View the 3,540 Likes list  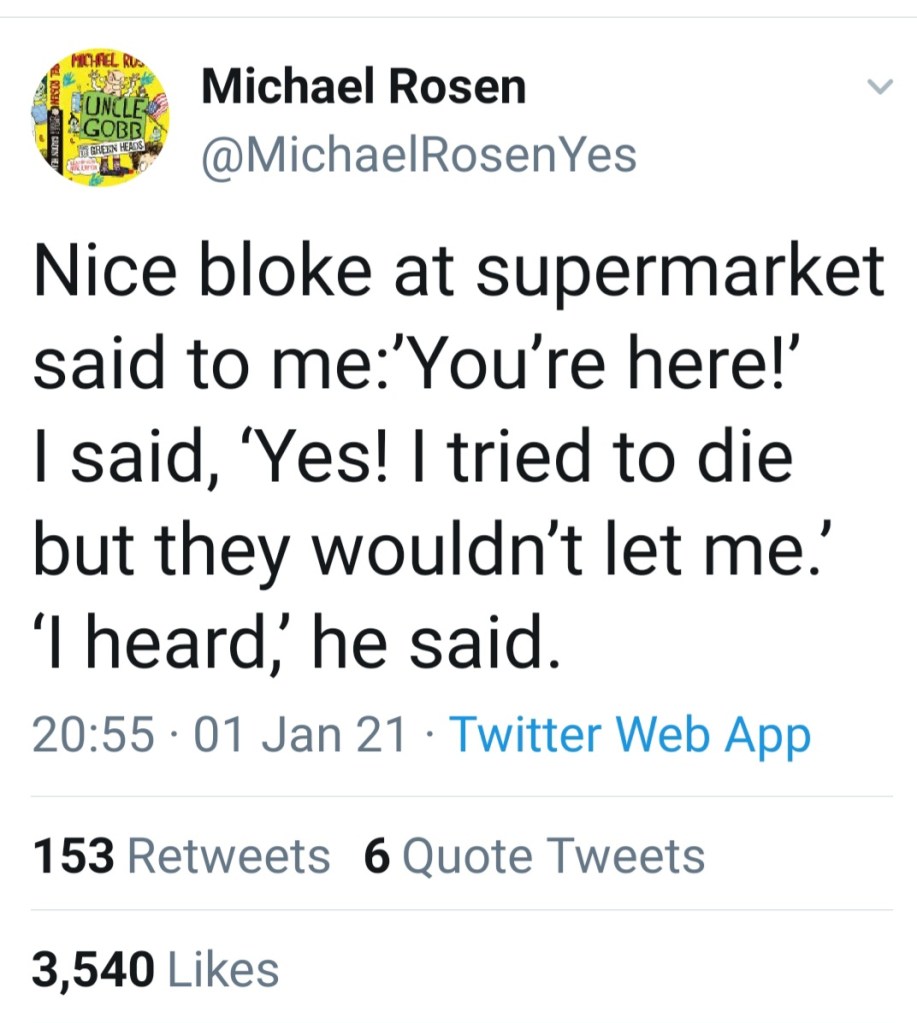pos(156,969)
